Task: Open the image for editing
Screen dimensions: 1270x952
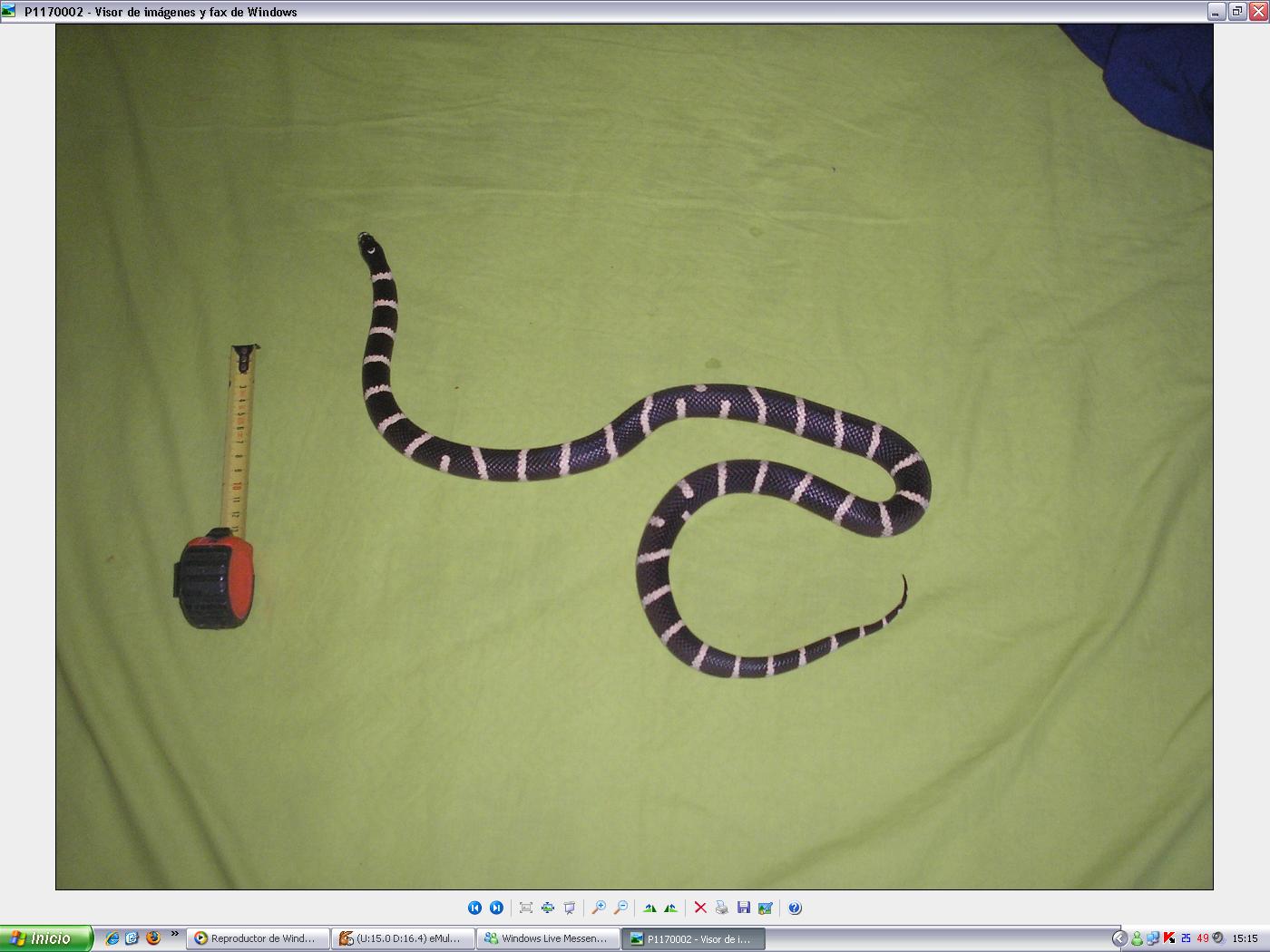Action: point(766,908)
